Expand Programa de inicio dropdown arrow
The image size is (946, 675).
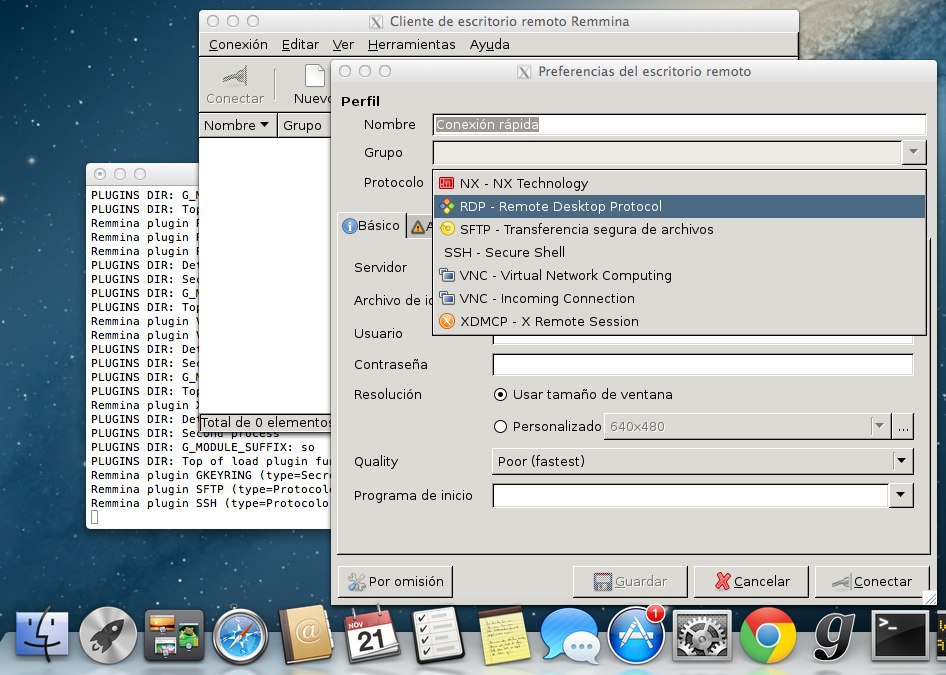pos(901,495)
